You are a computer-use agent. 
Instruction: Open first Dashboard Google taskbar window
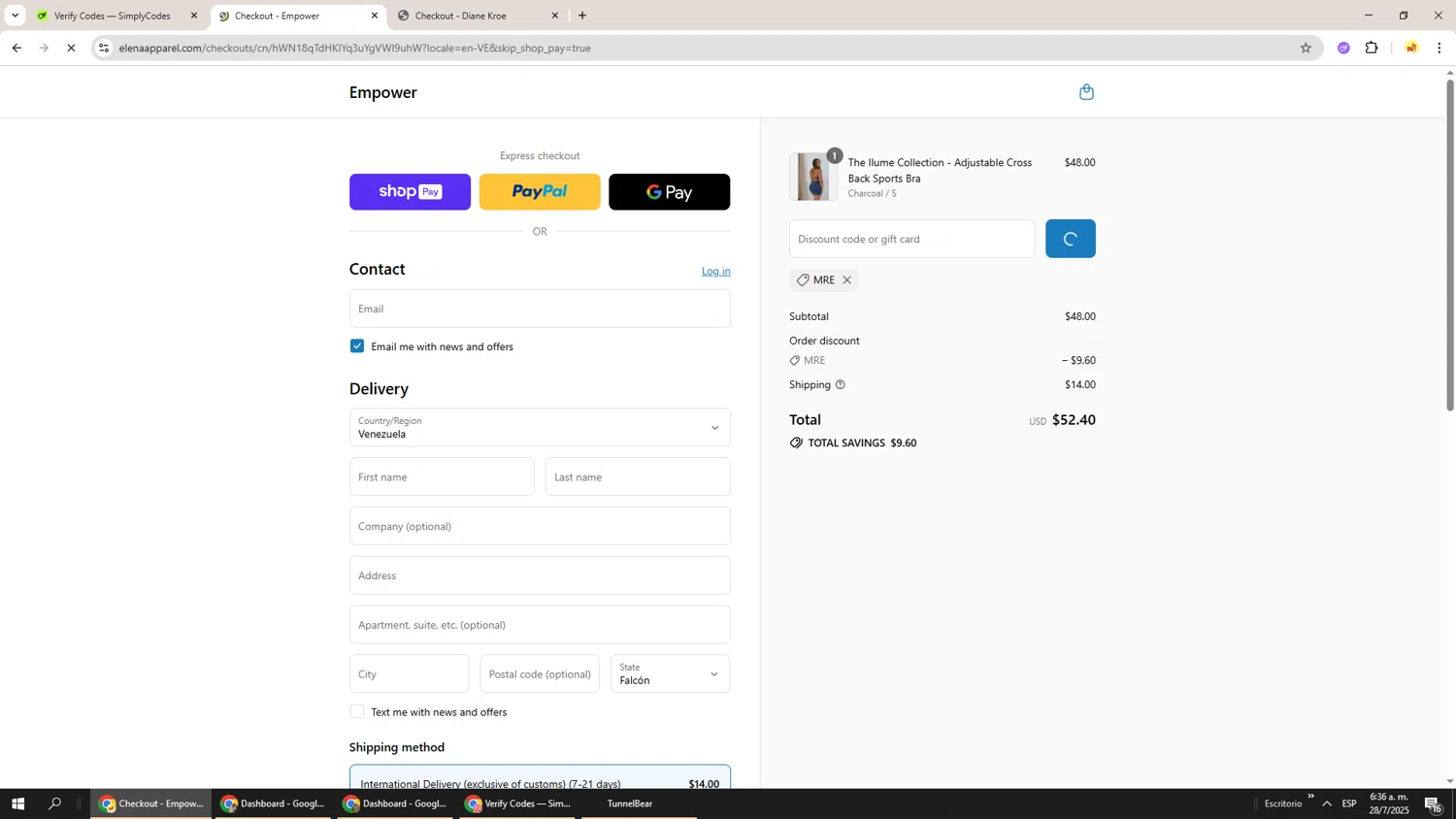[x=274, y=803]
